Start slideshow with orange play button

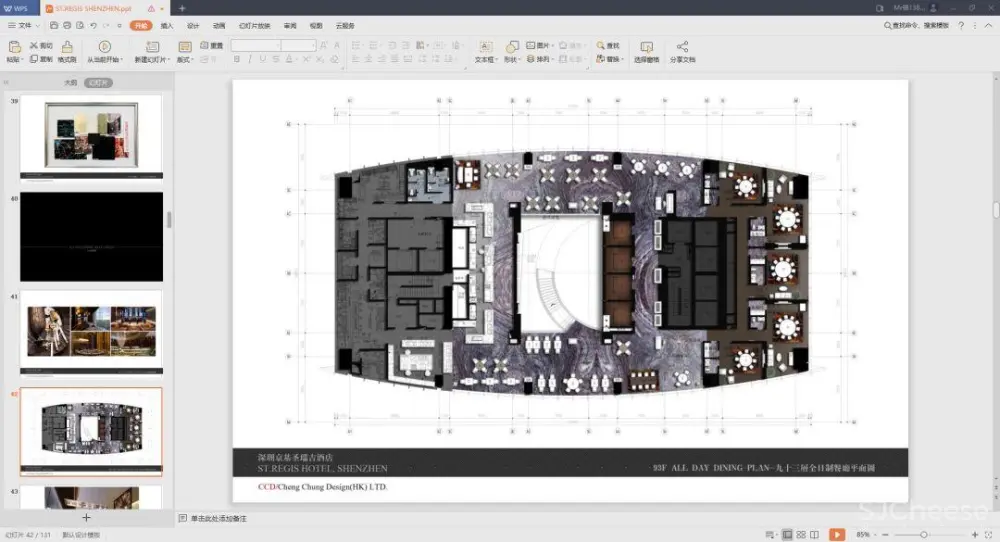coord(836,535)
